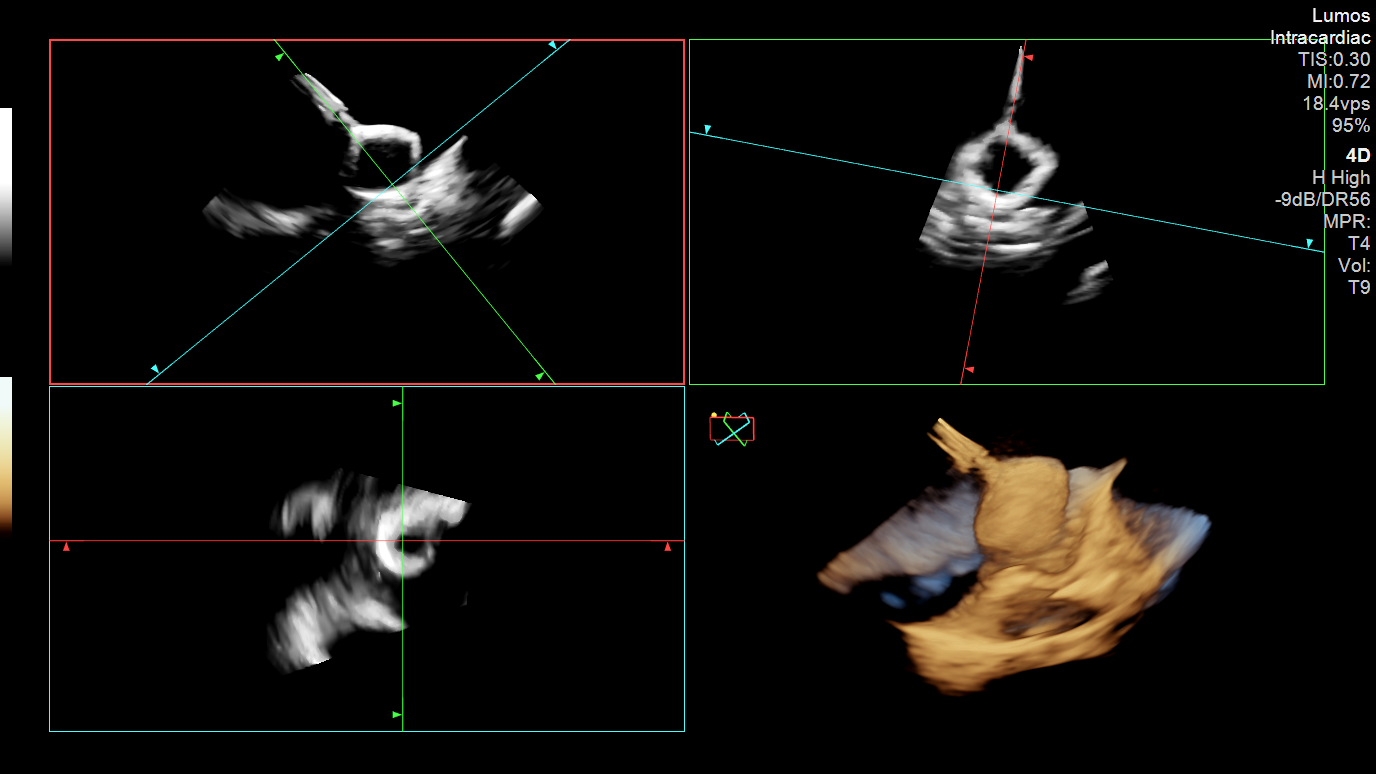This screenshot has height=774, width=1376.
Task: Click the 4D mode label
Action: 1357,155
